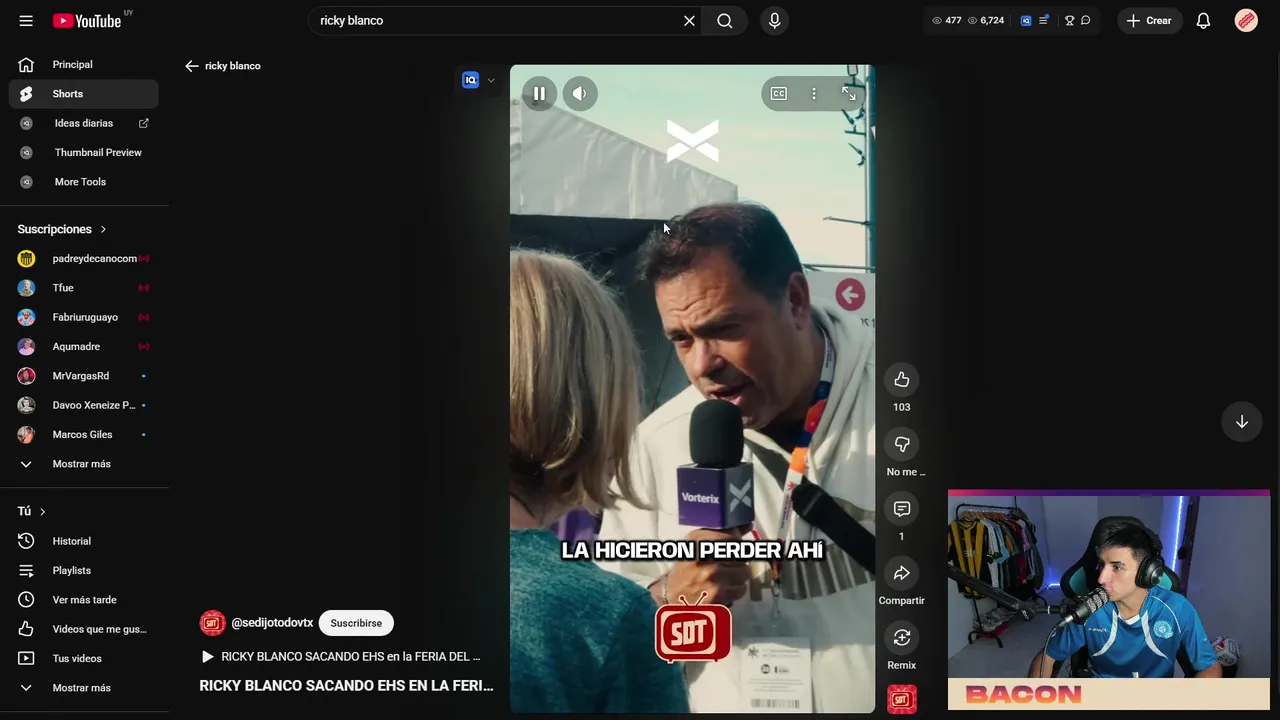Remix this Short
The width and height of the screenshot is (1280, 720).
(x=901, y=638)
